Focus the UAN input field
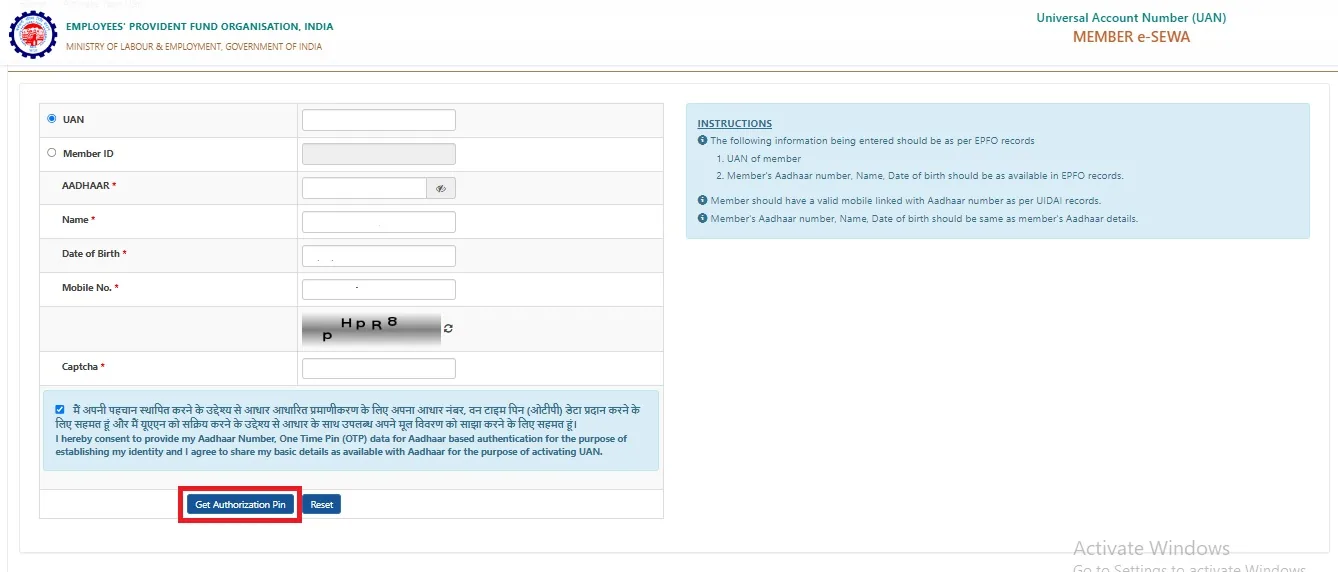 click(x=379, y=120)
